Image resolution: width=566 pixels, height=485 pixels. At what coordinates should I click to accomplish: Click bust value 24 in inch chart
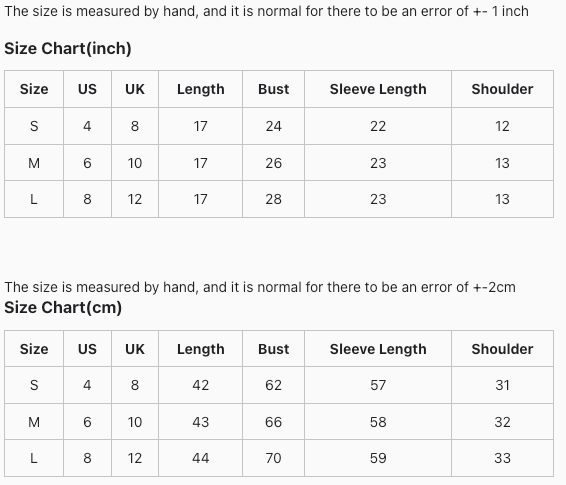tap(273, 126)
